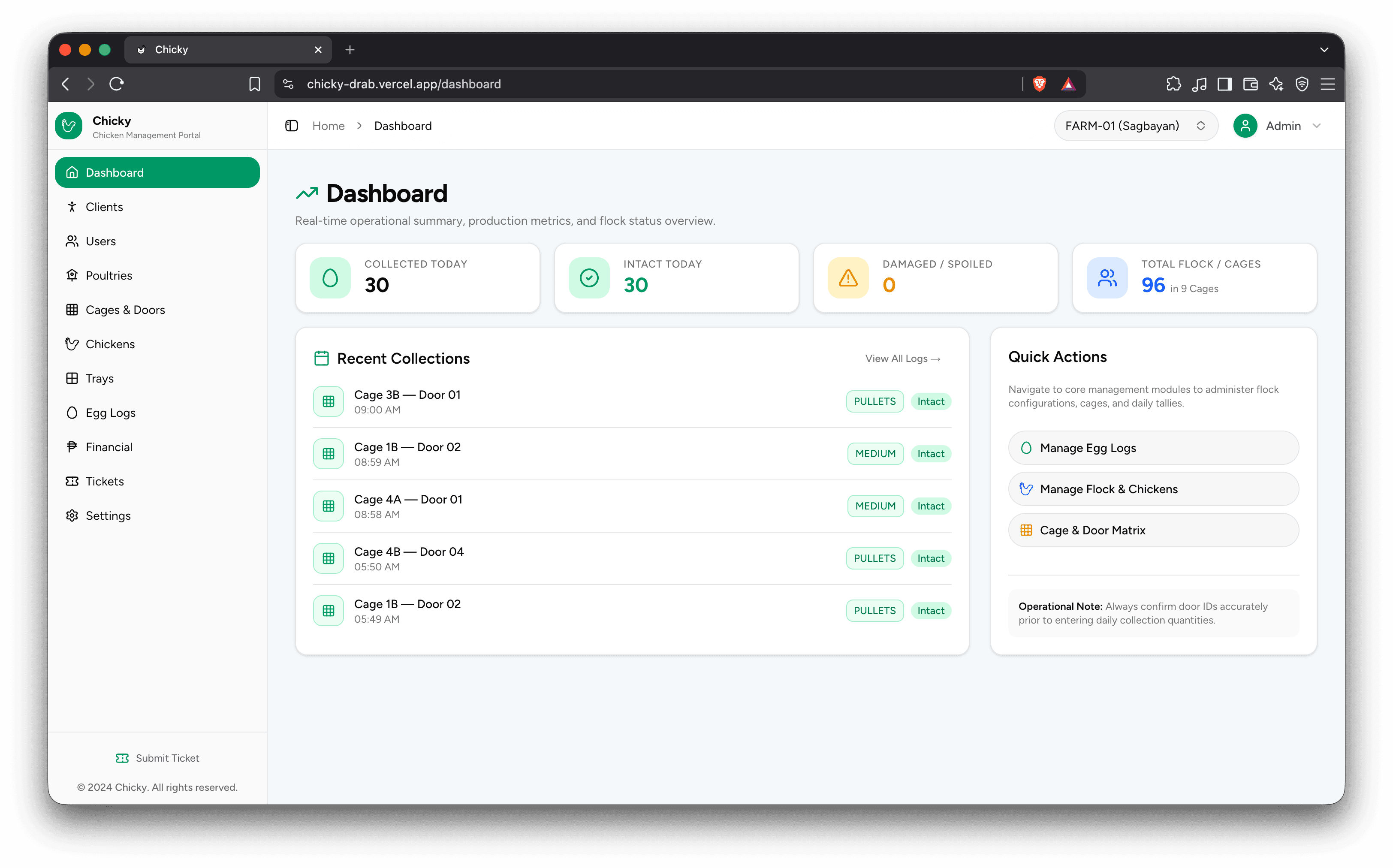
Task: Open the Leo AI sparkle icon
Action: pyautogui.click(x=1276, y=84)
